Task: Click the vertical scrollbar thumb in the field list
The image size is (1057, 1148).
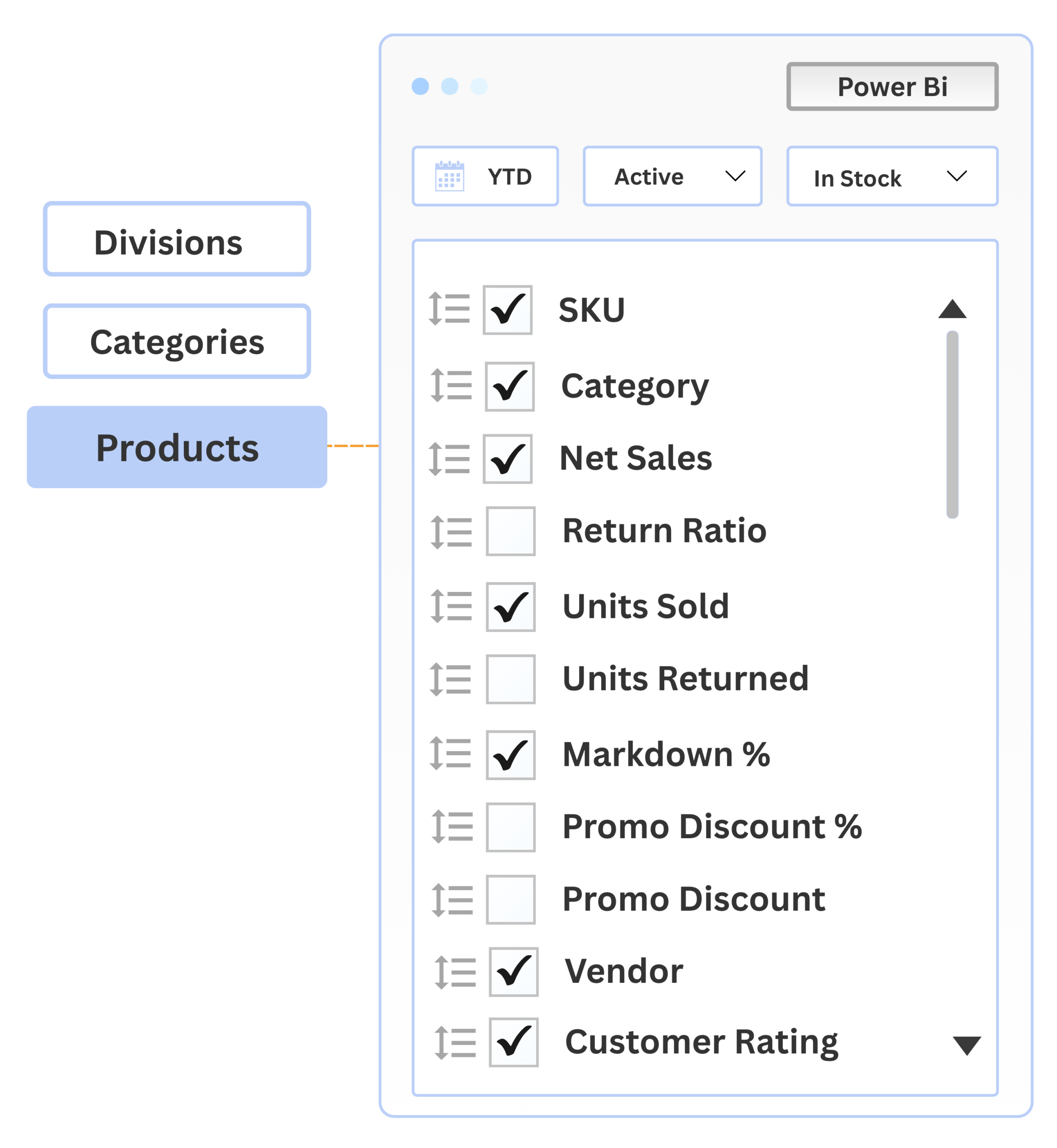Action: 952,425
